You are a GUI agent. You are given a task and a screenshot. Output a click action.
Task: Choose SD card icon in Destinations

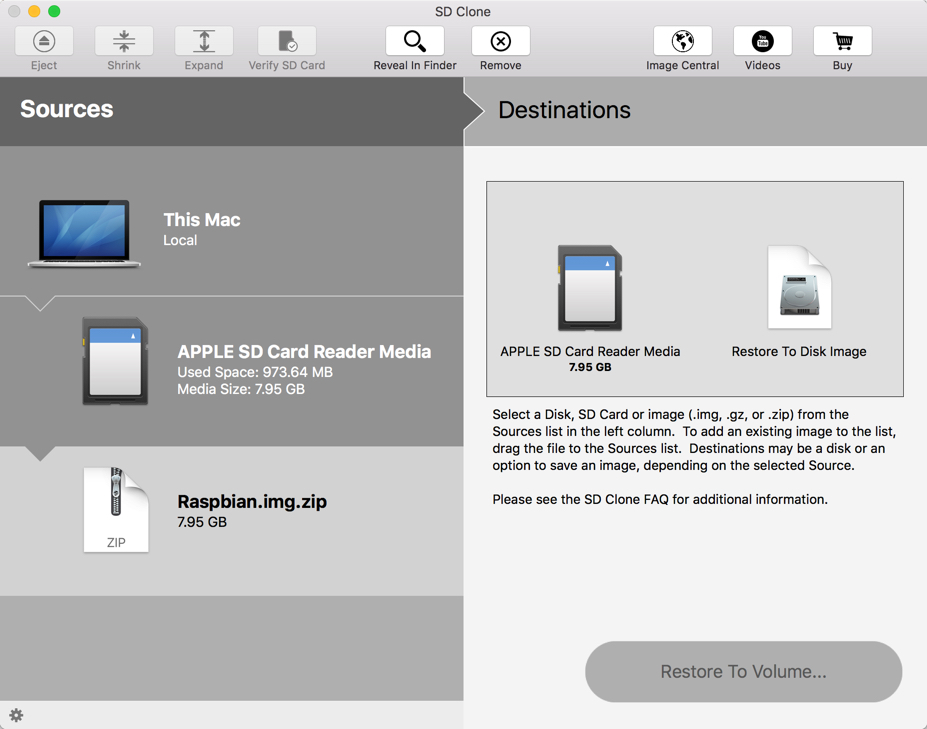point(590,287)
